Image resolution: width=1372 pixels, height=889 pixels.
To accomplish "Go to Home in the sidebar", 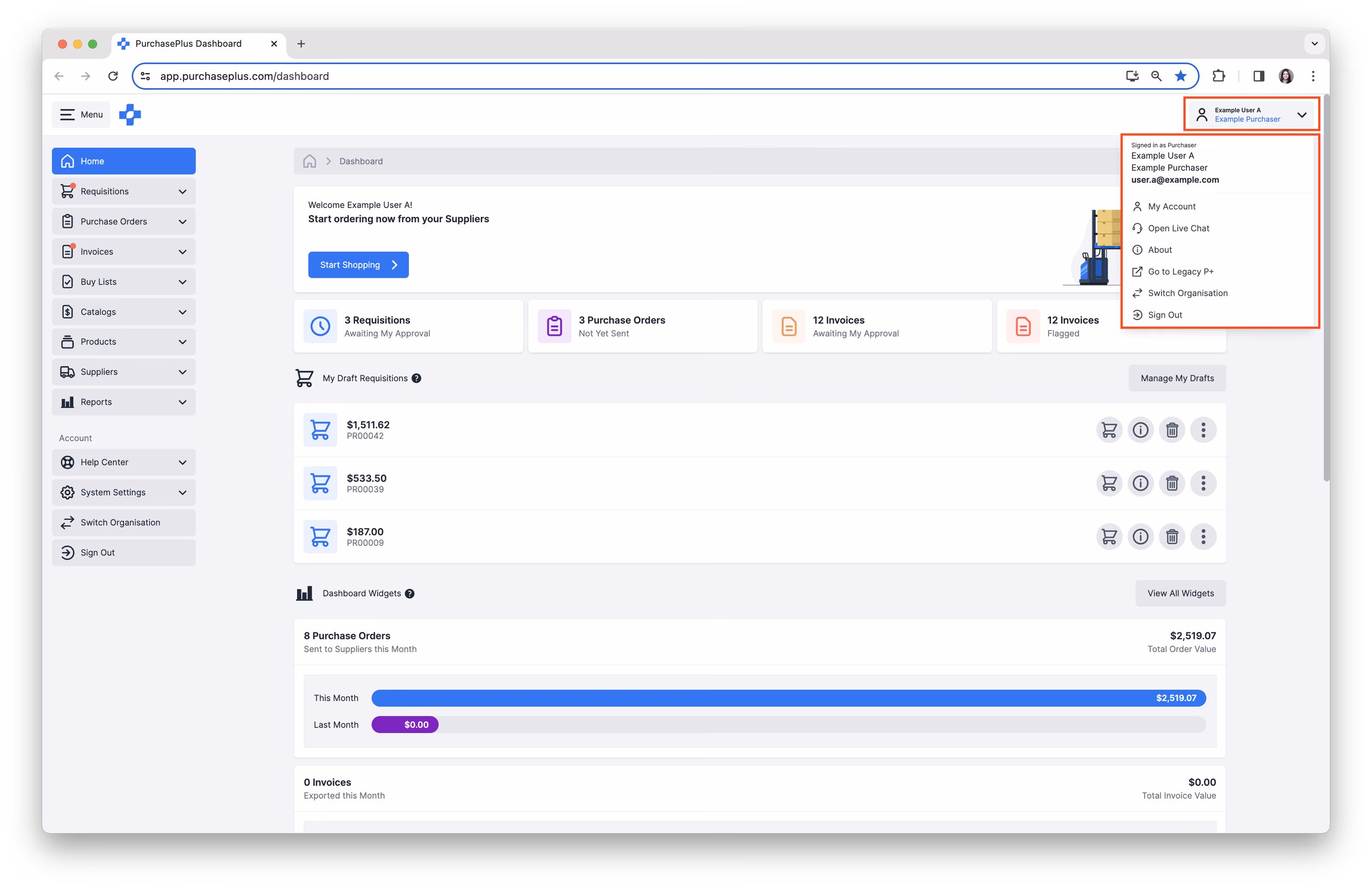I will (123, 161).
